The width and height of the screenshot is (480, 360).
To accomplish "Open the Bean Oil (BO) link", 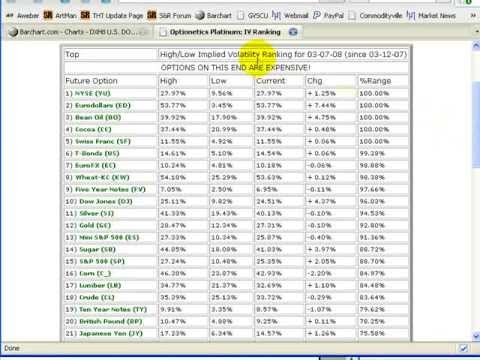I will 98,118.
